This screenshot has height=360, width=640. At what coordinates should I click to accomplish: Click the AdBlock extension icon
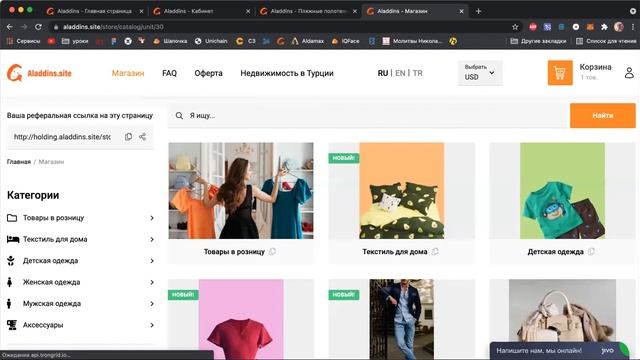(x=533, y=27)
